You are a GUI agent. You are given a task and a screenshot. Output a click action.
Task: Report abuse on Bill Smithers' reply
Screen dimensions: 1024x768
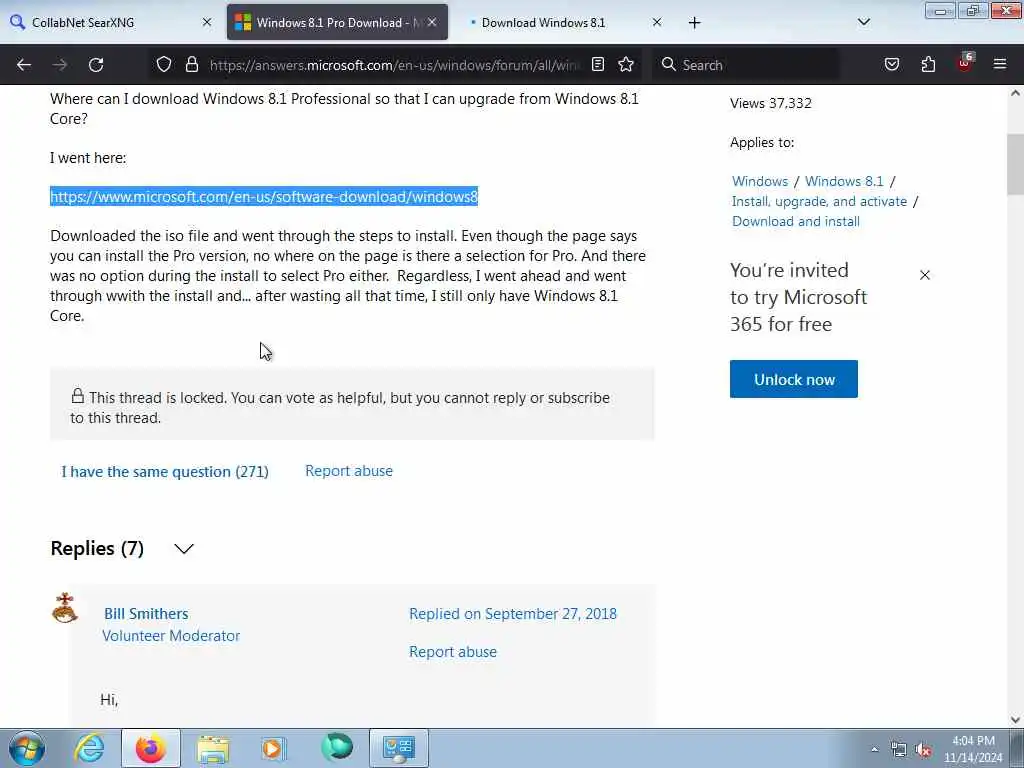[453, 652]
